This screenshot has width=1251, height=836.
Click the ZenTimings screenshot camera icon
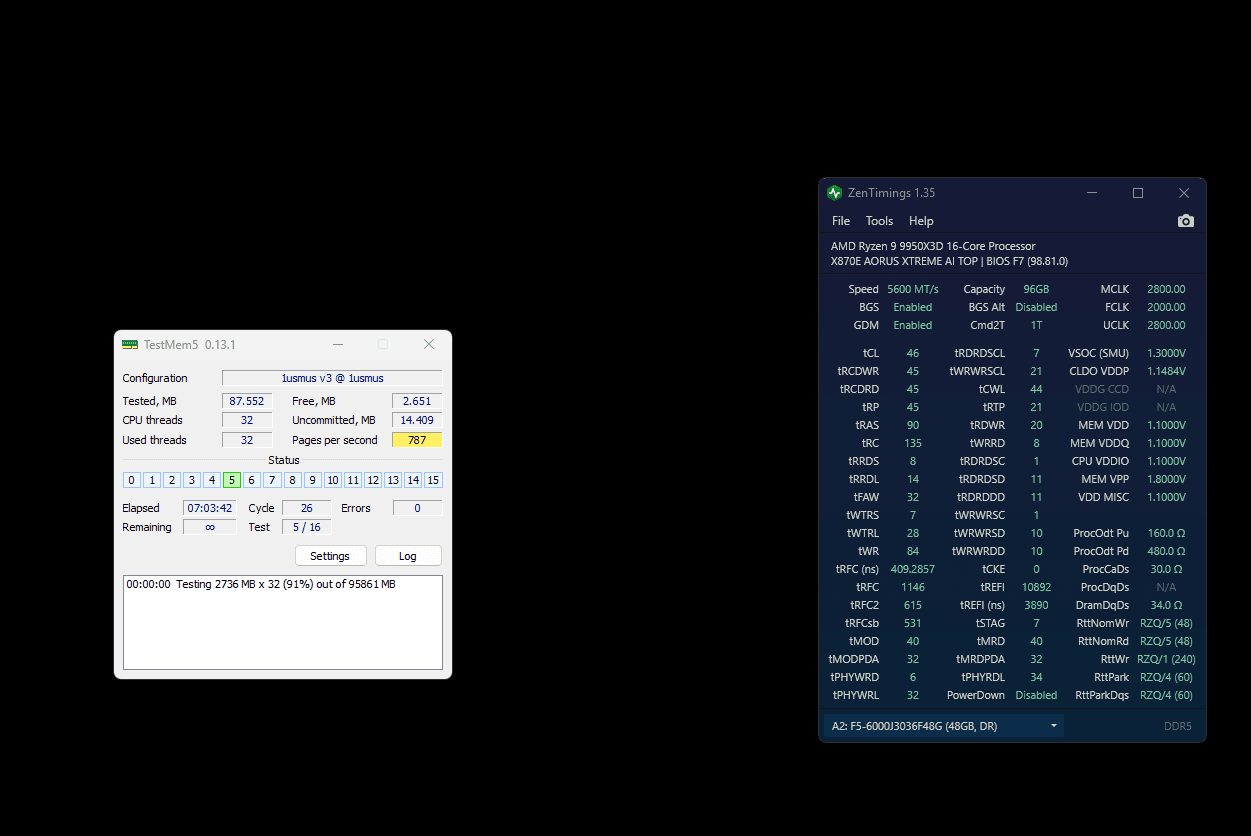click(1186, 221)
